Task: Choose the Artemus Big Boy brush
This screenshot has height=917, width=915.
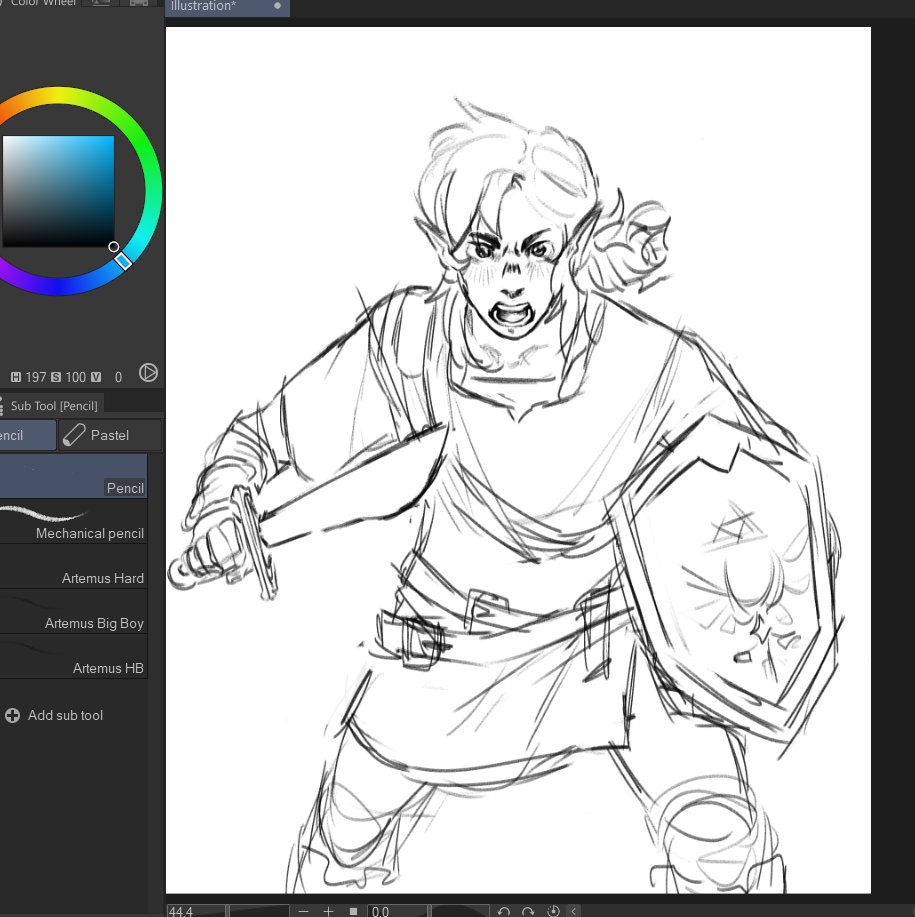Action: point(73,612)
